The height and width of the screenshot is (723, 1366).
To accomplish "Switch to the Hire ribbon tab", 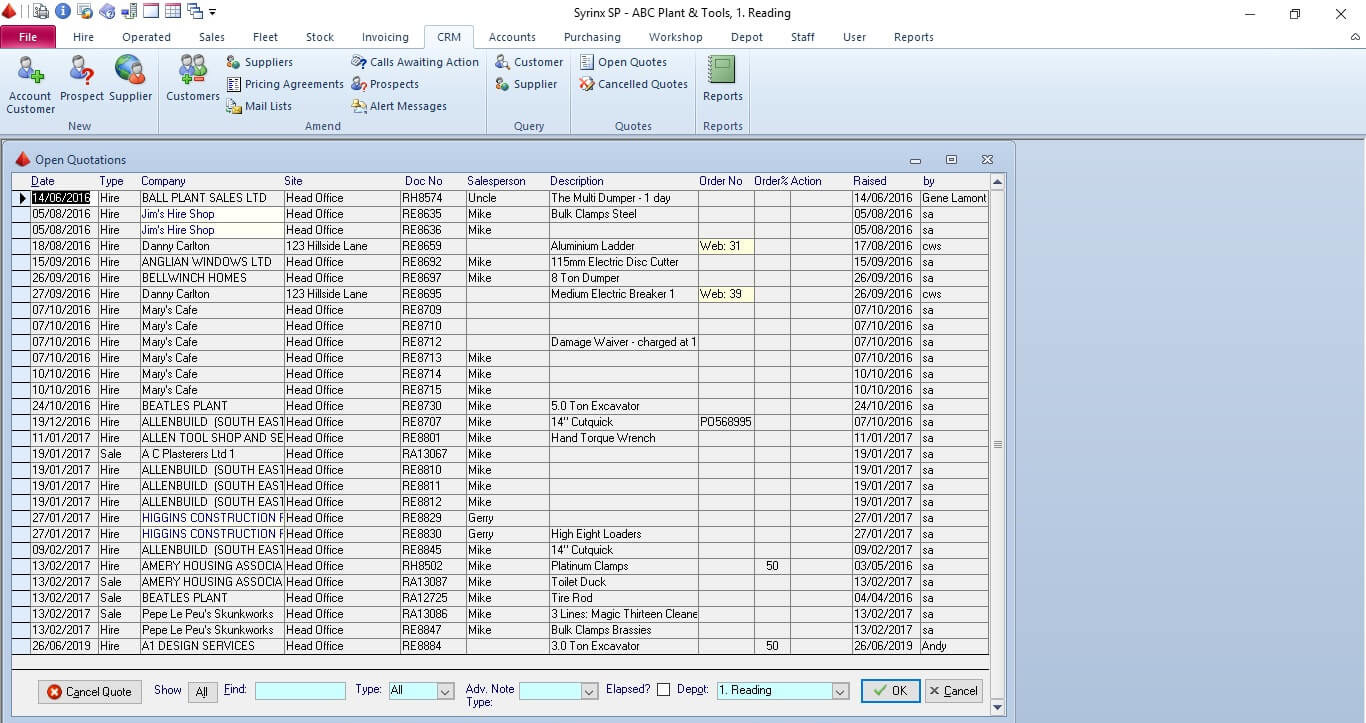I will coord(84,37).
